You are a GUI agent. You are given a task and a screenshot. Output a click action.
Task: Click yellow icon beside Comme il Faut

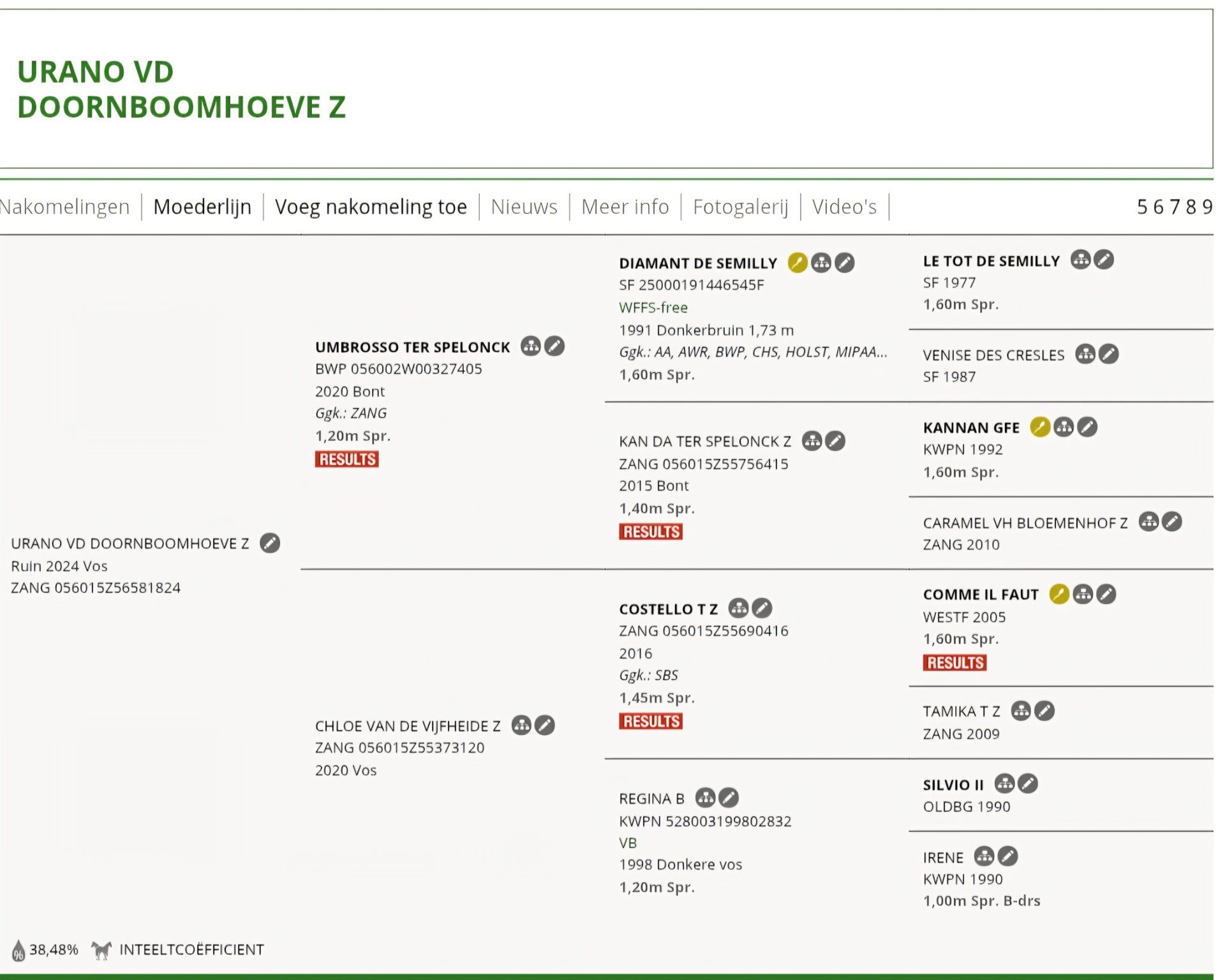click(x=1059, y=594)
